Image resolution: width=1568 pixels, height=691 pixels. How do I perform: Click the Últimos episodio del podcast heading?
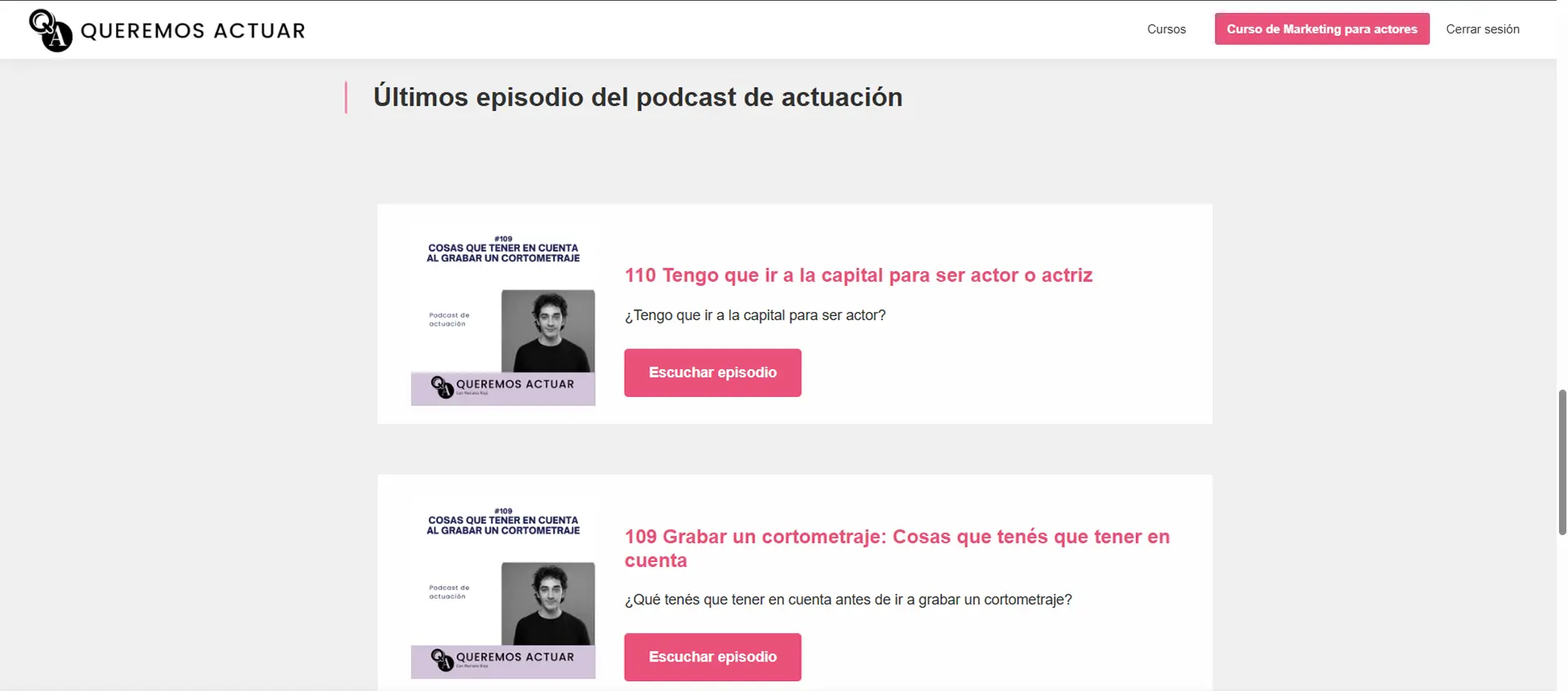(x=638, y=97)
